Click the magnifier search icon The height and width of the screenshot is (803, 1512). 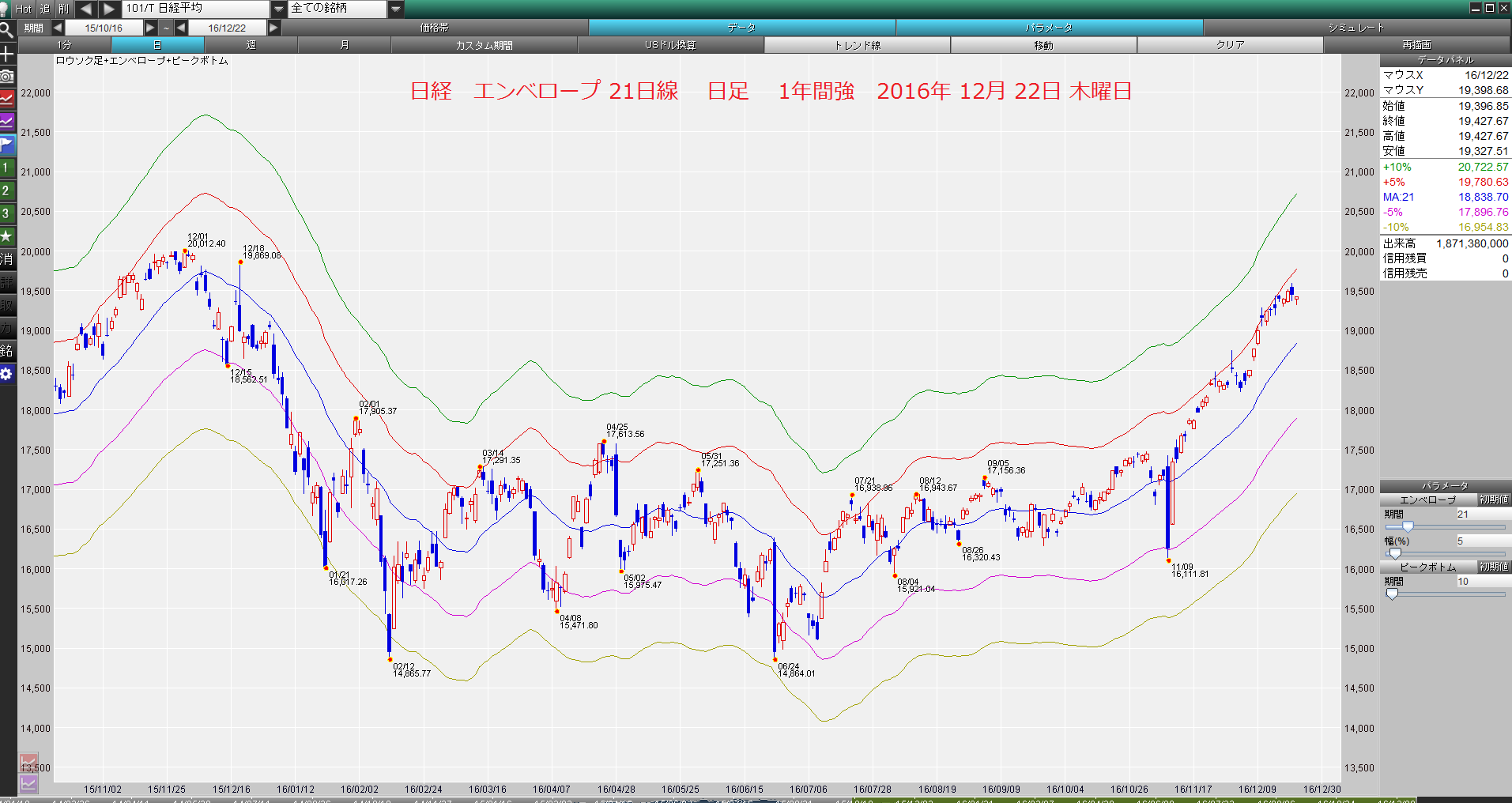(7, 30)
